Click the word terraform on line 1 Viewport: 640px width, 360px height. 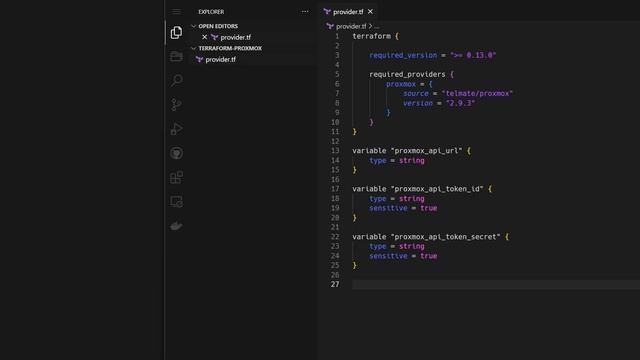coord(371,36)
